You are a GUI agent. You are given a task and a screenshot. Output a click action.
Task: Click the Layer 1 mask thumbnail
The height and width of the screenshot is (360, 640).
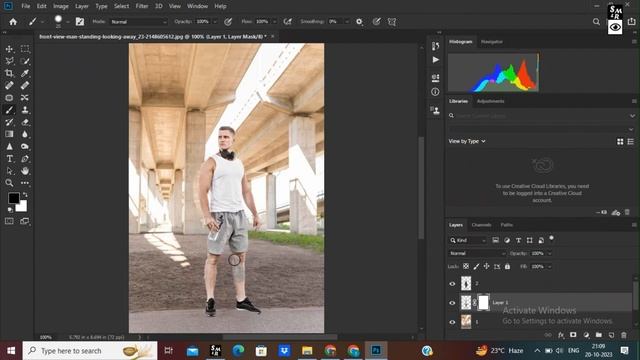484,302
